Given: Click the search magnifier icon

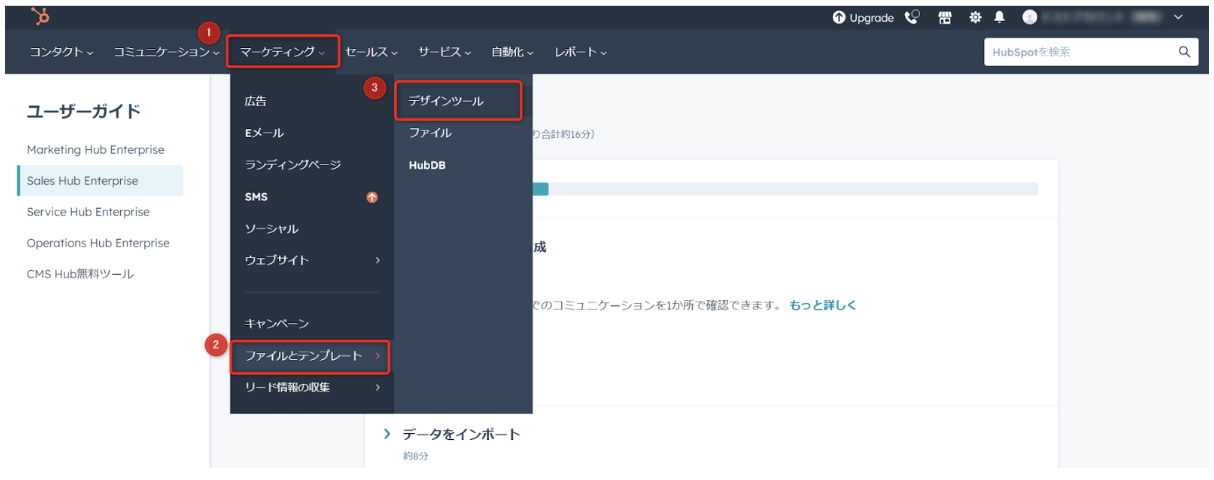Looking at the screenshot, I should click(x=1184, y=52).
